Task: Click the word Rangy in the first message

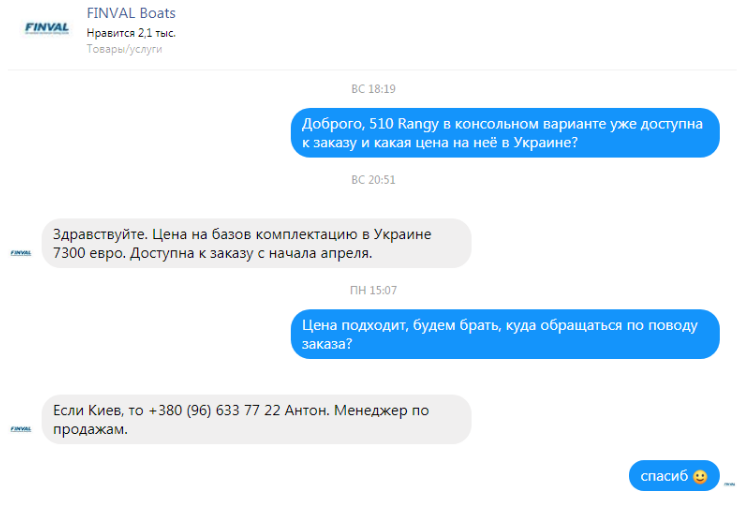Action: (418, 124)
